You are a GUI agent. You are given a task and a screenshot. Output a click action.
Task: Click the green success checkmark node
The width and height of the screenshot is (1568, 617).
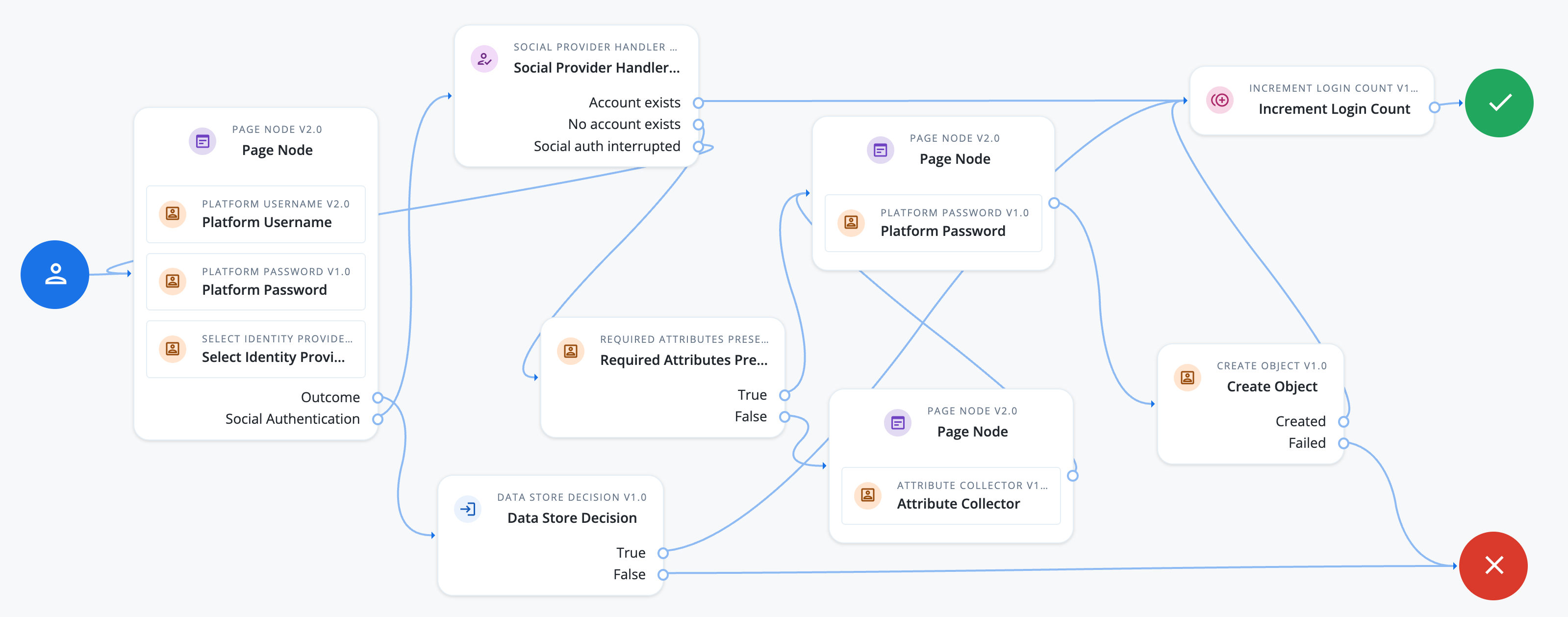[x=1498, y=103]
